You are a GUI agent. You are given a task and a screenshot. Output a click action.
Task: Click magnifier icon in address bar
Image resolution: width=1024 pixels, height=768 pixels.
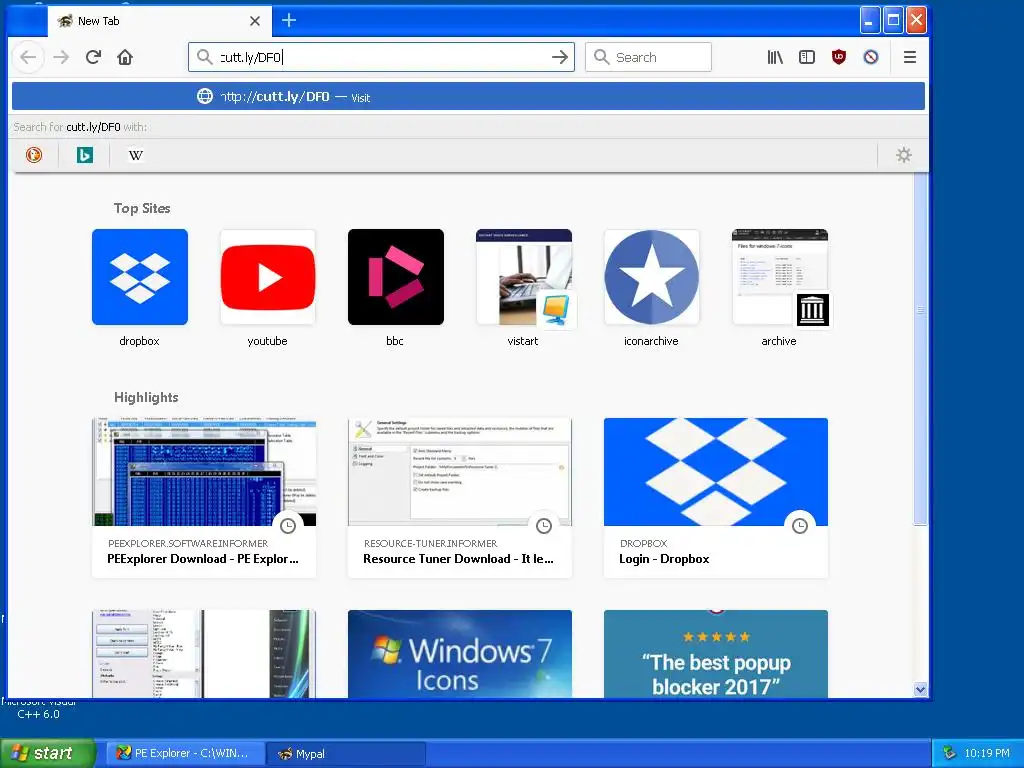(x=204, y=57)
